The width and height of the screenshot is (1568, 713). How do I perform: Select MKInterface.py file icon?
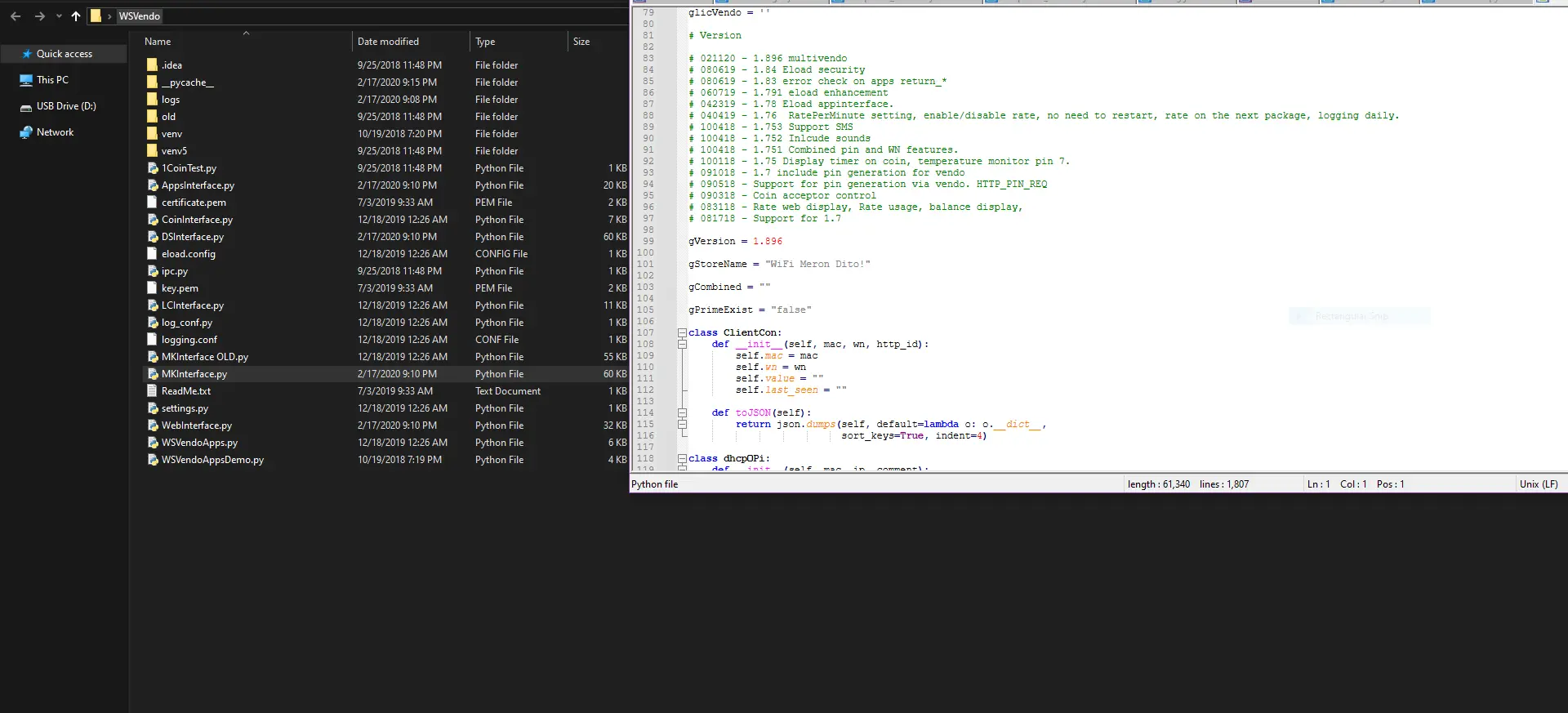152,373
